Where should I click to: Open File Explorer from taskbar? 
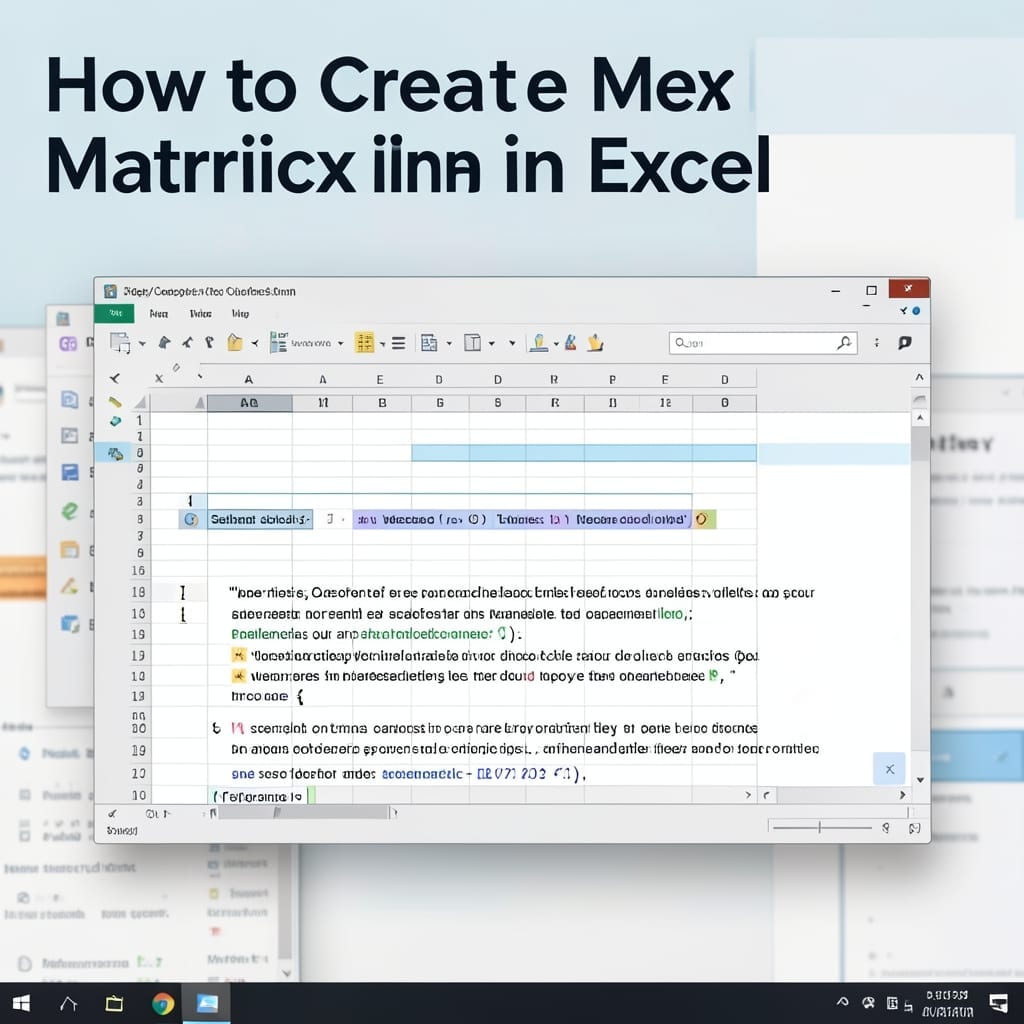click(114, 1004)
